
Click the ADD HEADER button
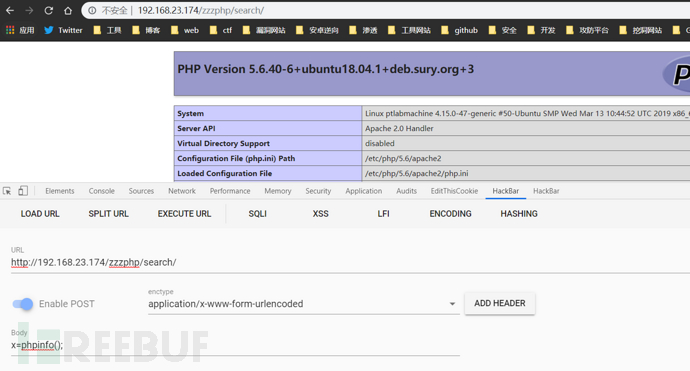pyautogui.click(x=500, y=303)
